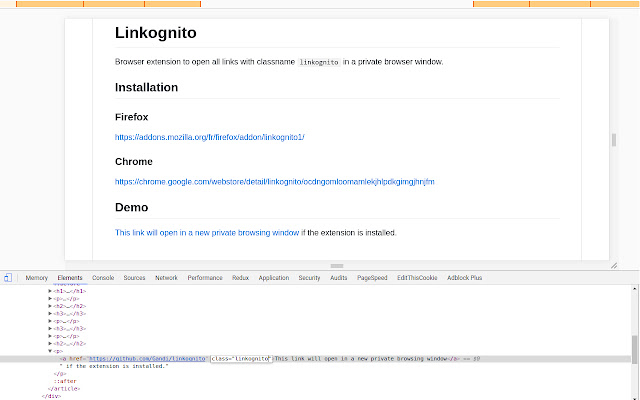Image resolution: width=640 pixels, height=400 pixels.
Task: Select the Application tab
Action: 273,278
